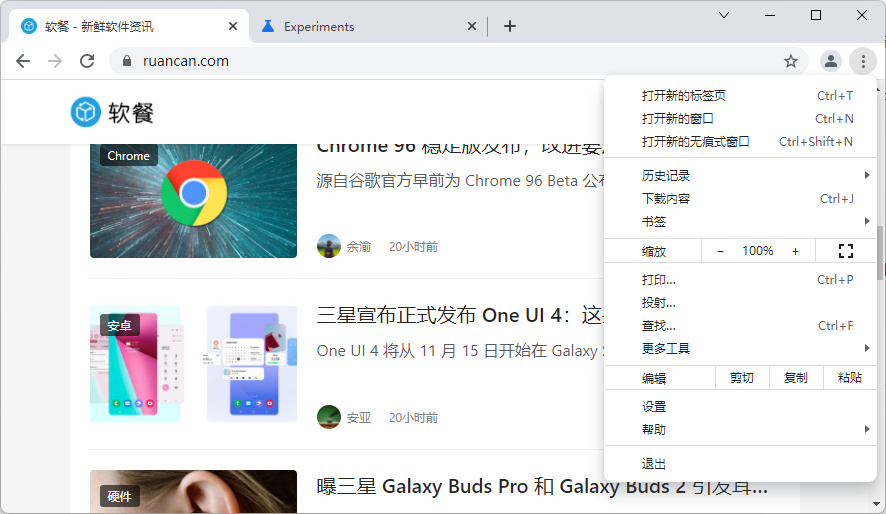Click the 硬件 category tag
886x514 pixels.
(x=119, y=496)
